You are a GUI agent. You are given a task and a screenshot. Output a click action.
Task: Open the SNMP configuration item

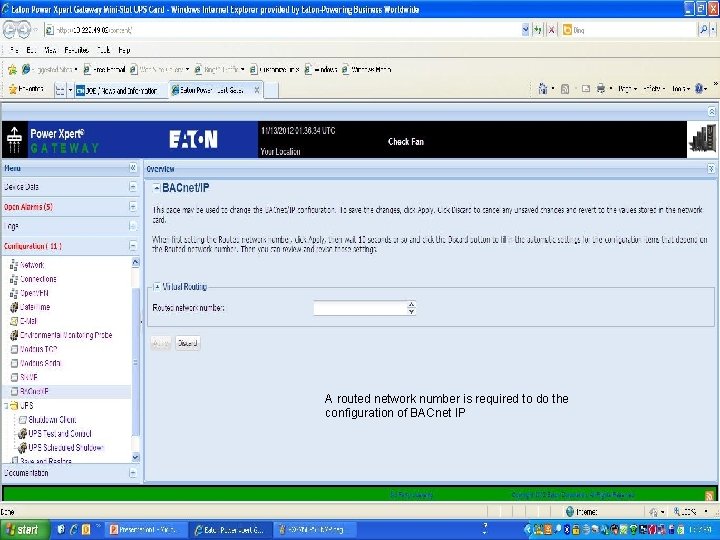pyautogui.click(x=28, y=377)
